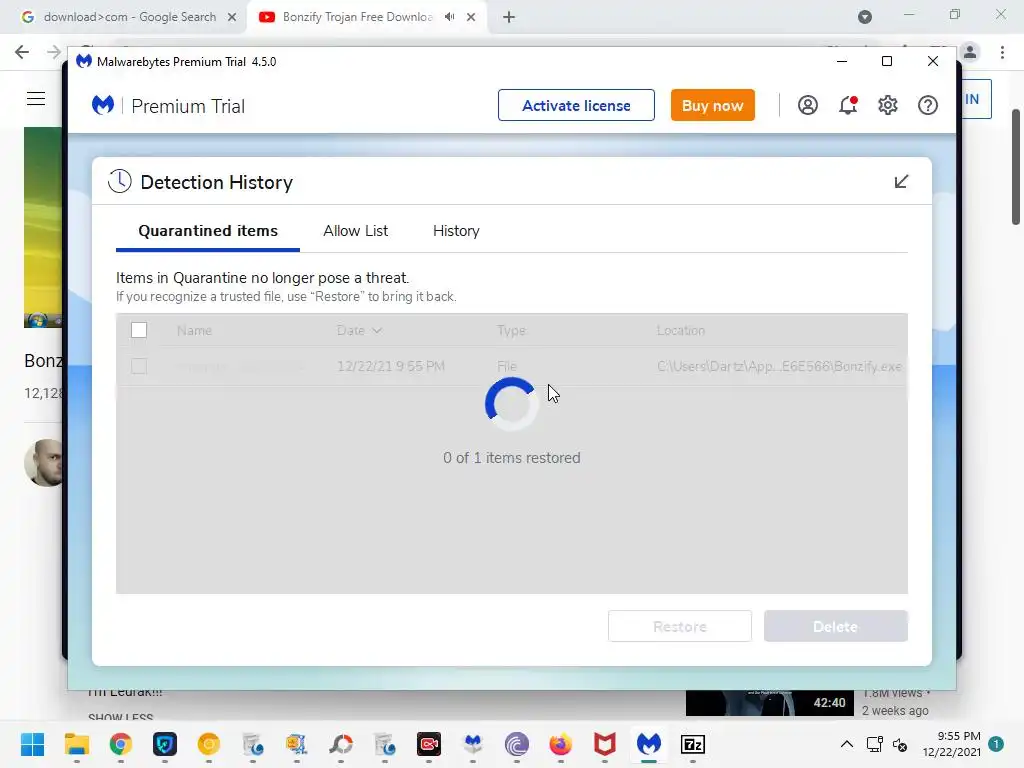Click the 12/22/21 9:55 PM date cell
Screen dimensions: 1024x768
pyautogui.click(x=391, y=366)
